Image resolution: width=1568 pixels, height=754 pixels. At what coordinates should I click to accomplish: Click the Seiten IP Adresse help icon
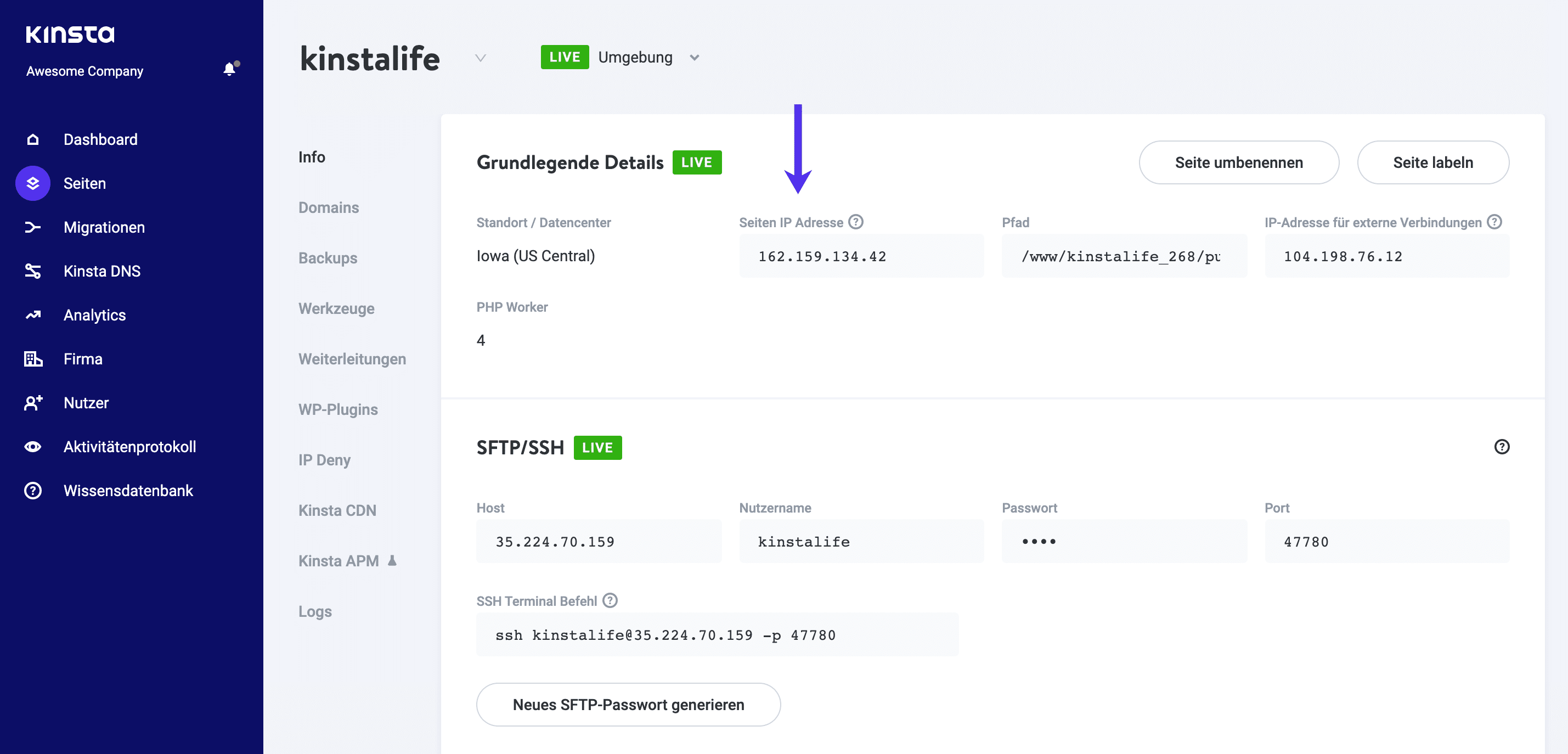[856, 222]
